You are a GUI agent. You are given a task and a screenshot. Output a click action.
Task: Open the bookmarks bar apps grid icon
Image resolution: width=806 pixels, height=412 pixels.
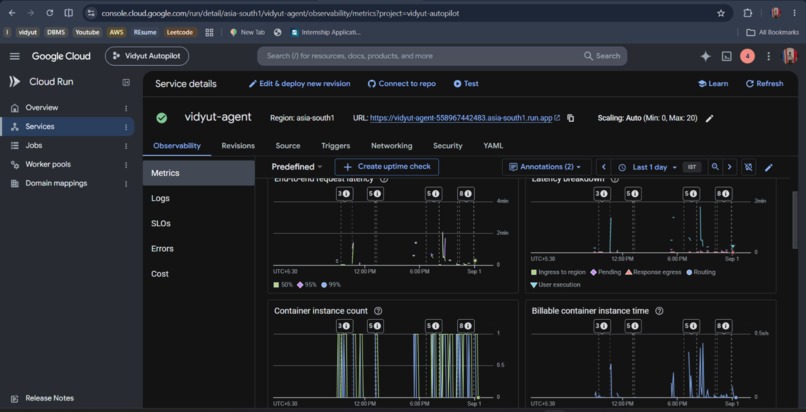(209, 32)
